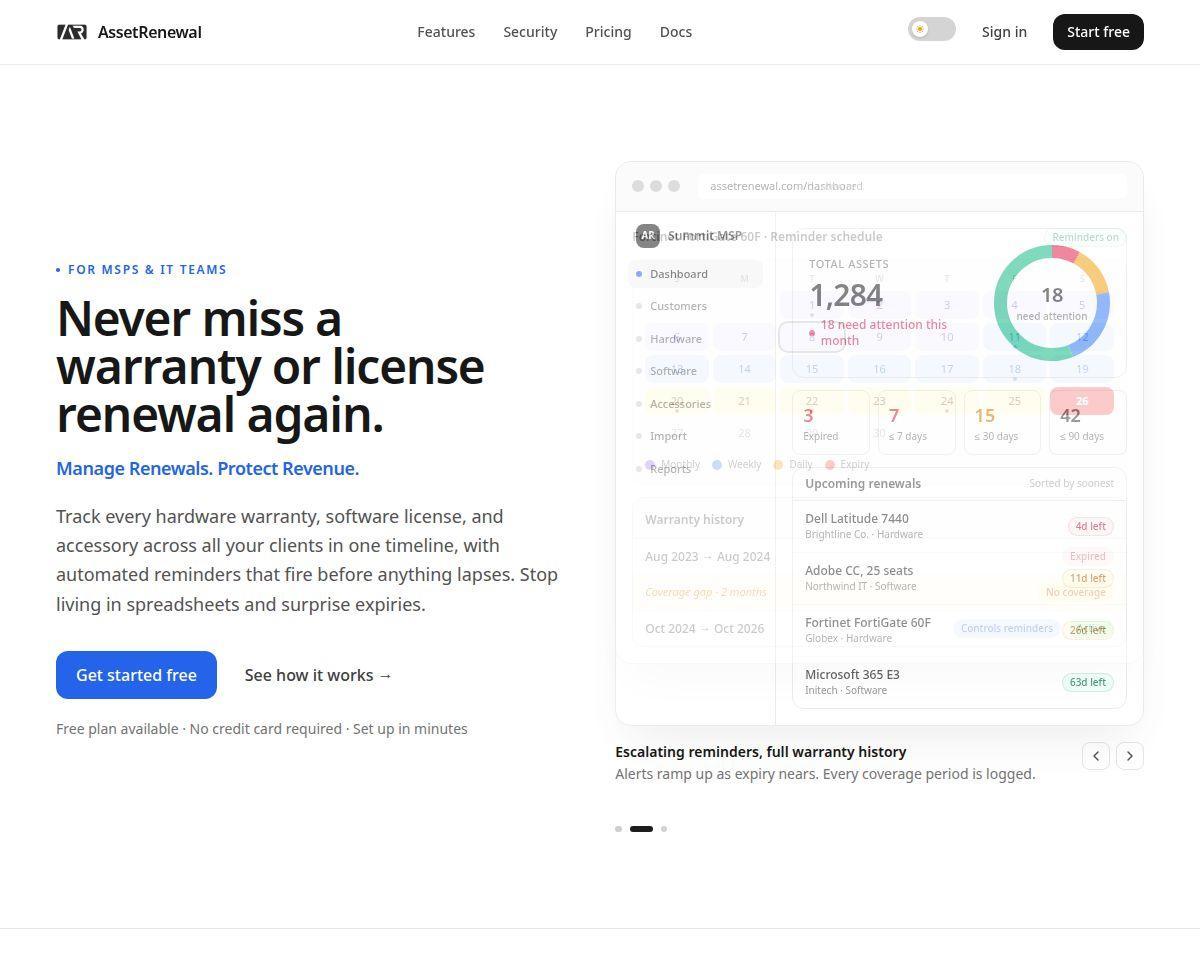The height and width of the screenshot is (960, 1200).
Task: Click the Warranty history heading
Action: point(694,519)
